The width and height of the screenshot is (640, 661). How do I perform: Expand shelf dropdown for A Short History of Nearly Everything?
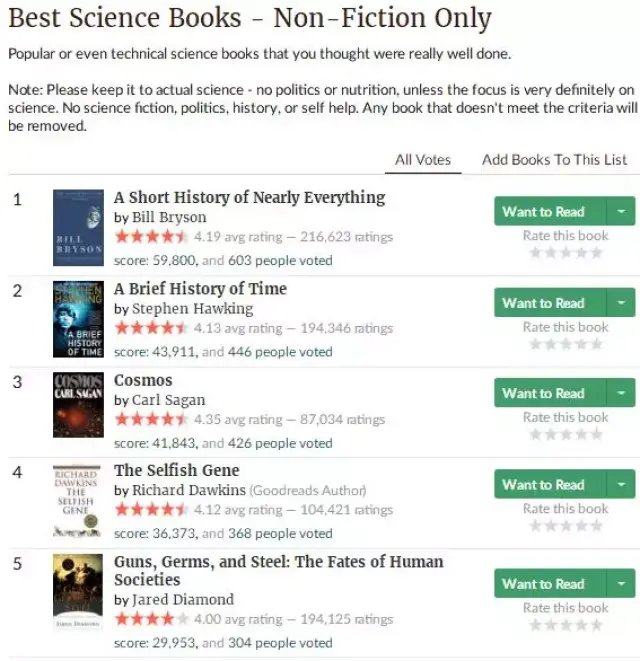point(622,212)
